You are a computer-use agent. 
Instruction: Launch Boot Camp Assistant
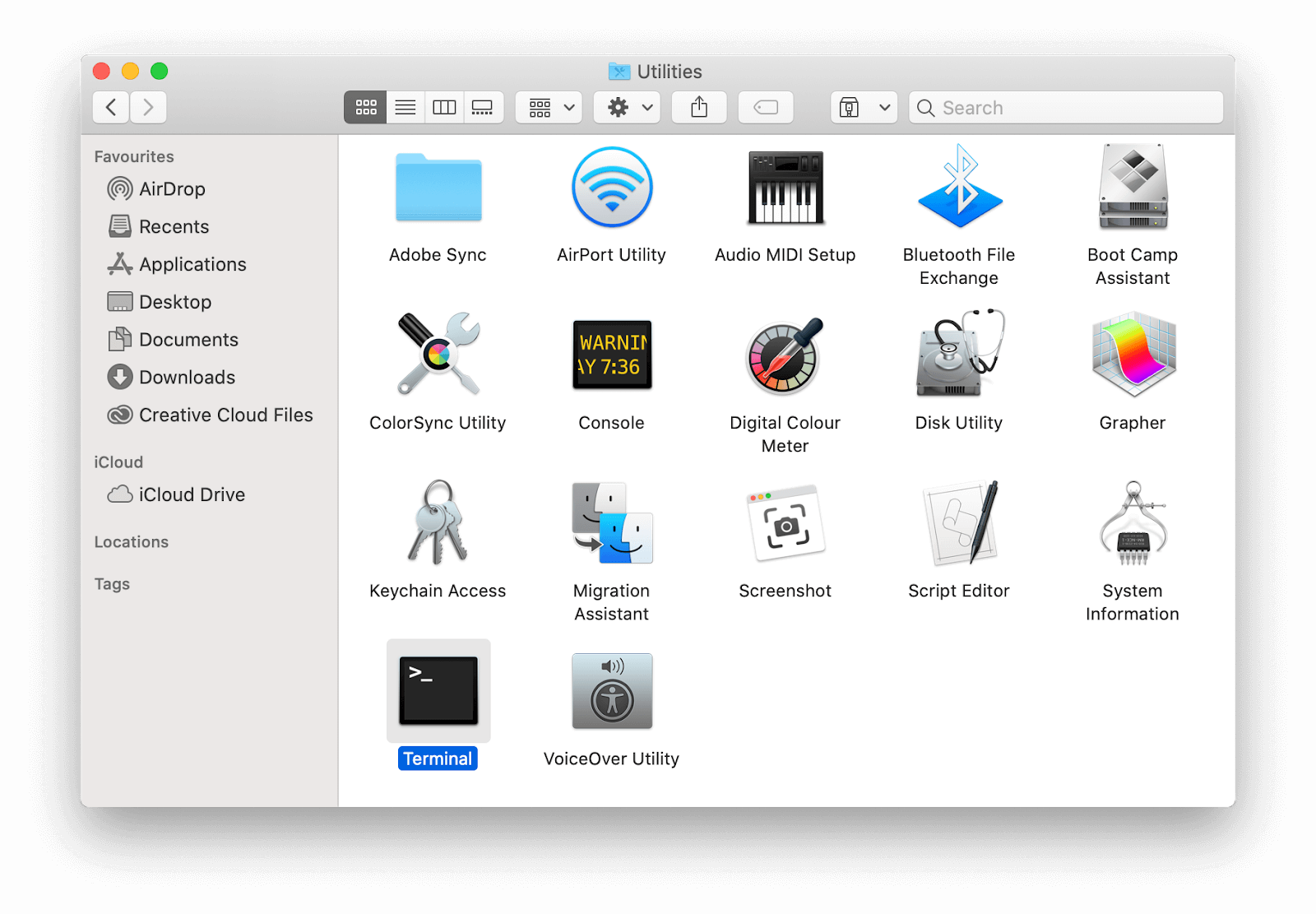1133,188
